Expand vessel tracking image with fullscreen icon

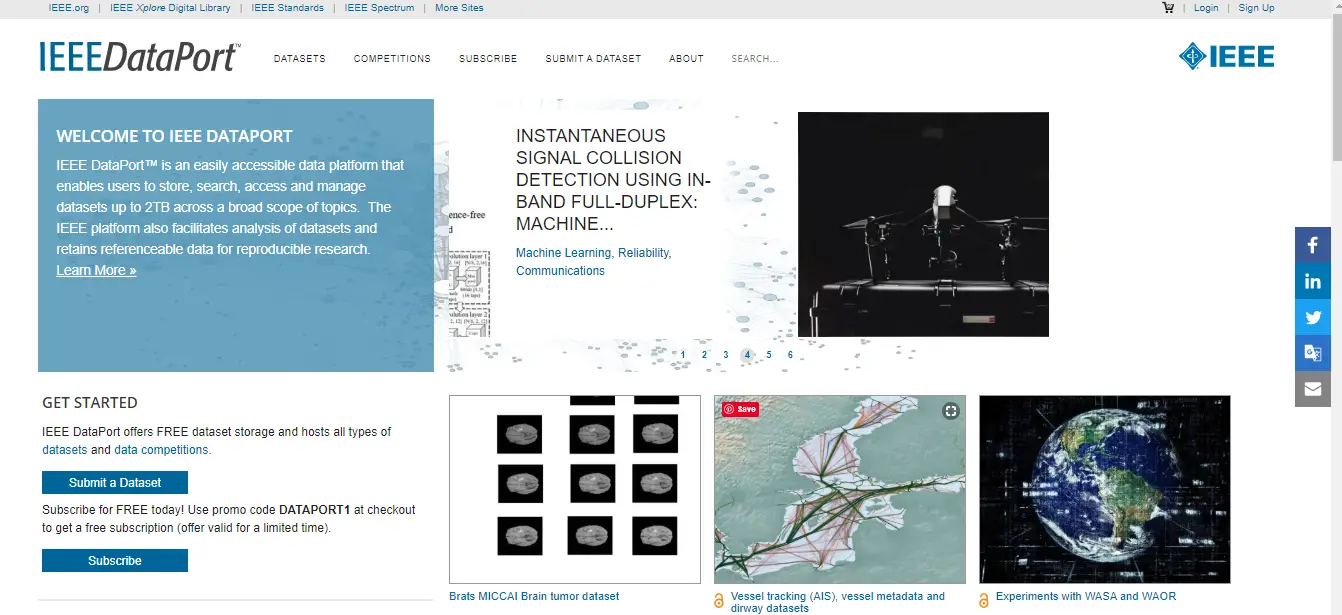tap(951, 410)
